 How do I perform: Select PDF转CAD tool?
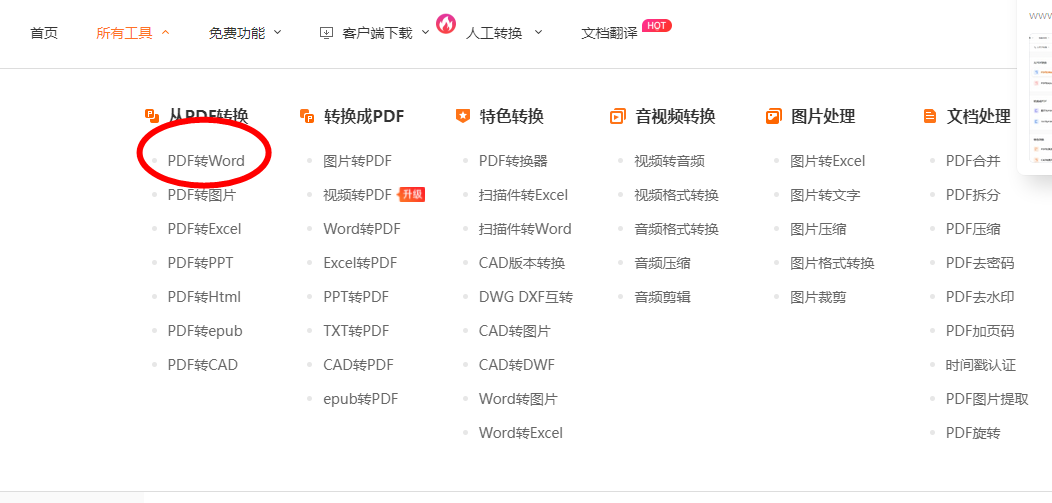203,366
